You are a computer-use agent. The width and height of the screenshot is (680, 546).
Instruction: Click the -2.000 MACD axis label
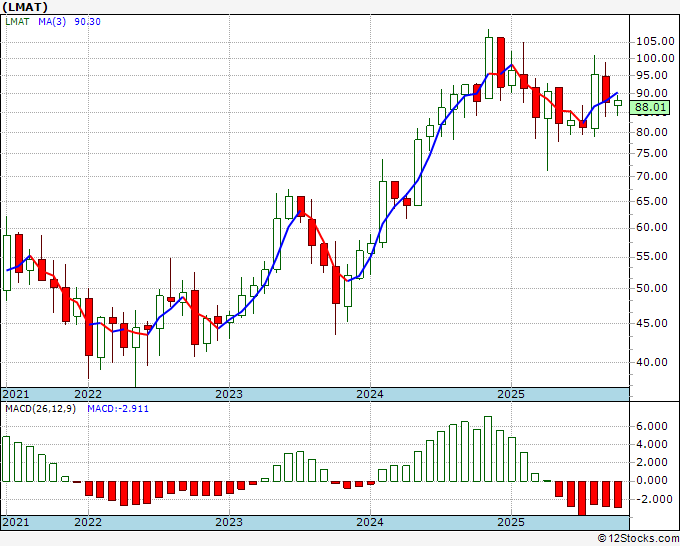click(651, 498)
